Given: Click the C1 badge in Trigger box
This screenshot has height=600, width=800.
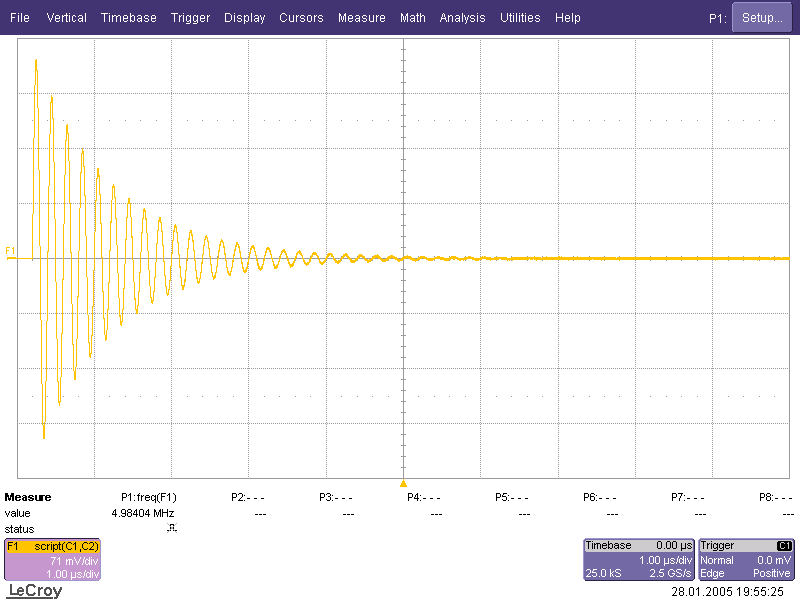Looking at the screenshot, I should pos(785,546).
